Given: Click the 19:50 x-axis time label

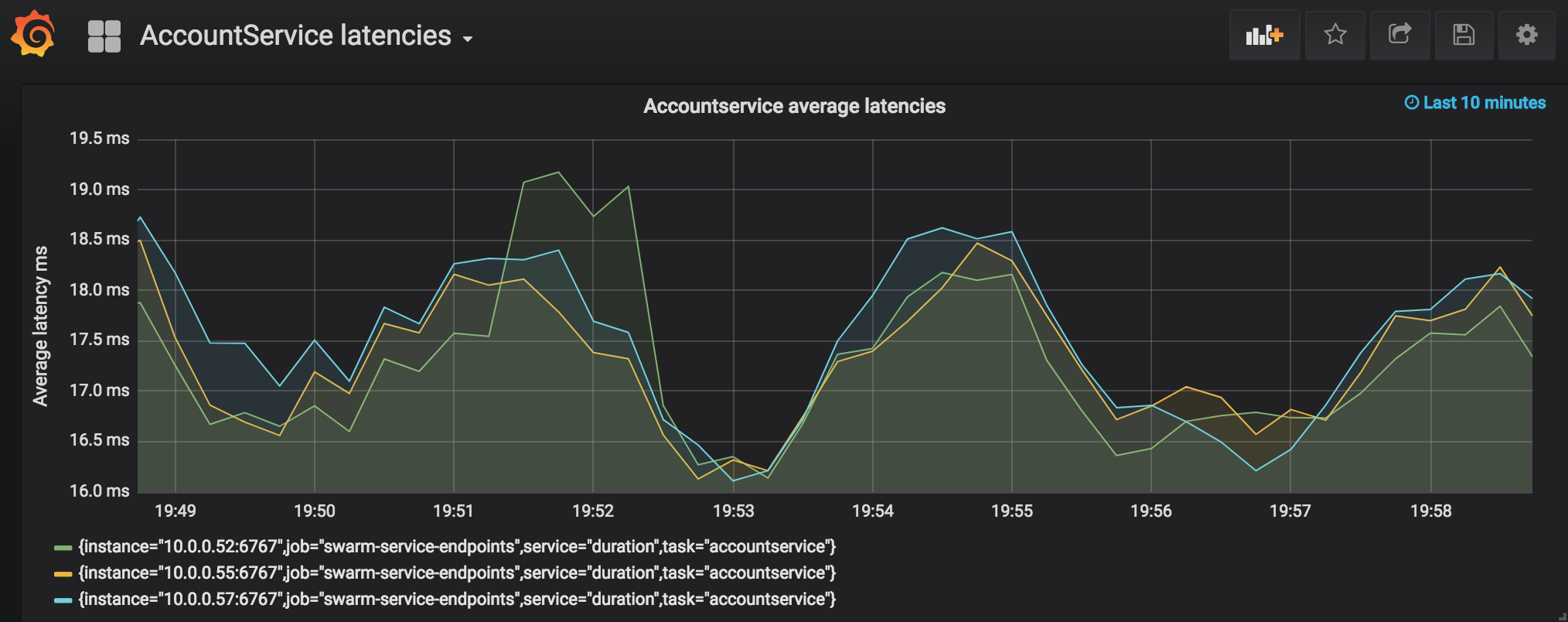Looking at the screenshot, I should coord(315,511).
